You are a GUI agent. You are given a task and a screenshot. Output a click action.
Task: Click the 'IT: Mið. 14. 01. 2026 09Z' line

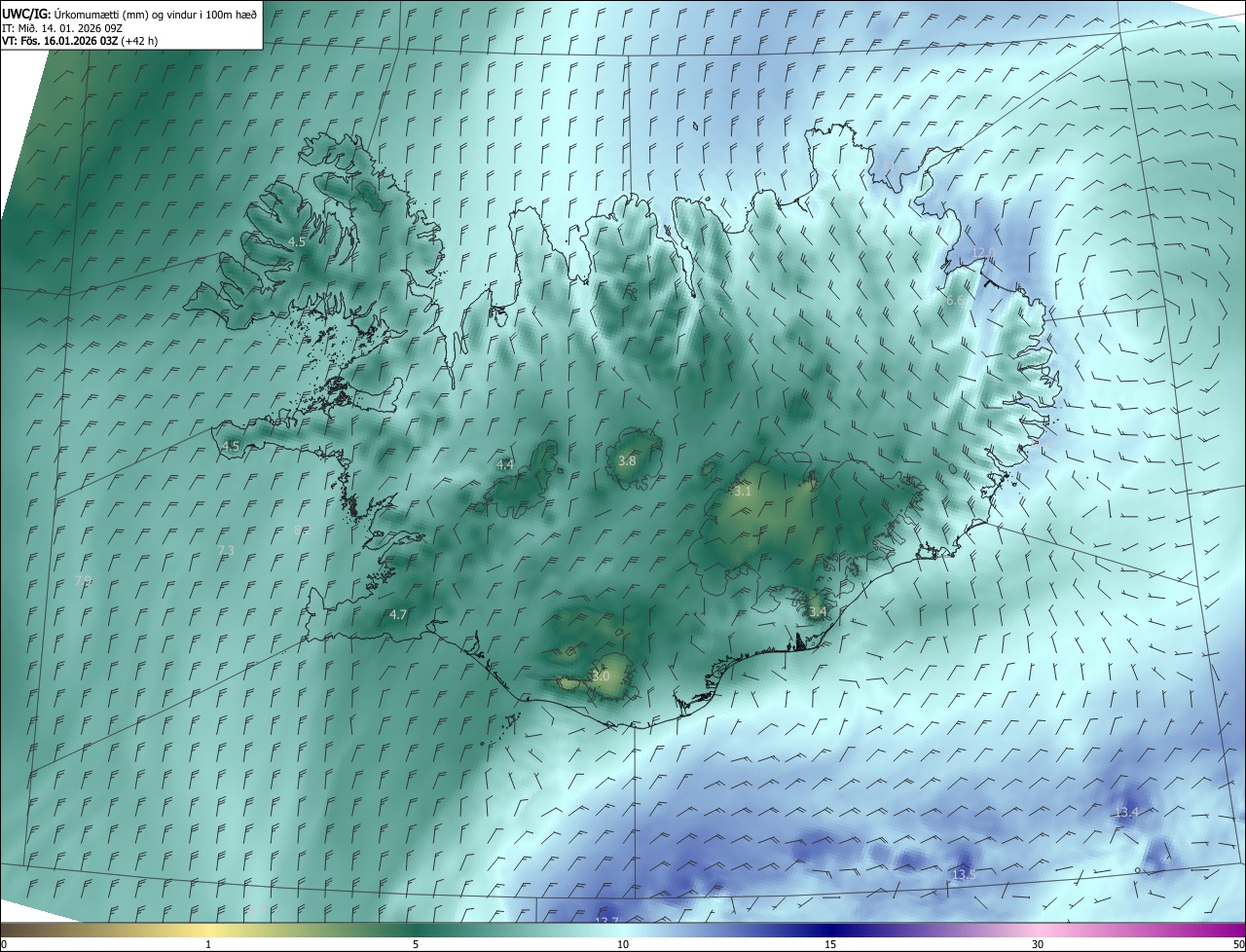pos(62,27)
